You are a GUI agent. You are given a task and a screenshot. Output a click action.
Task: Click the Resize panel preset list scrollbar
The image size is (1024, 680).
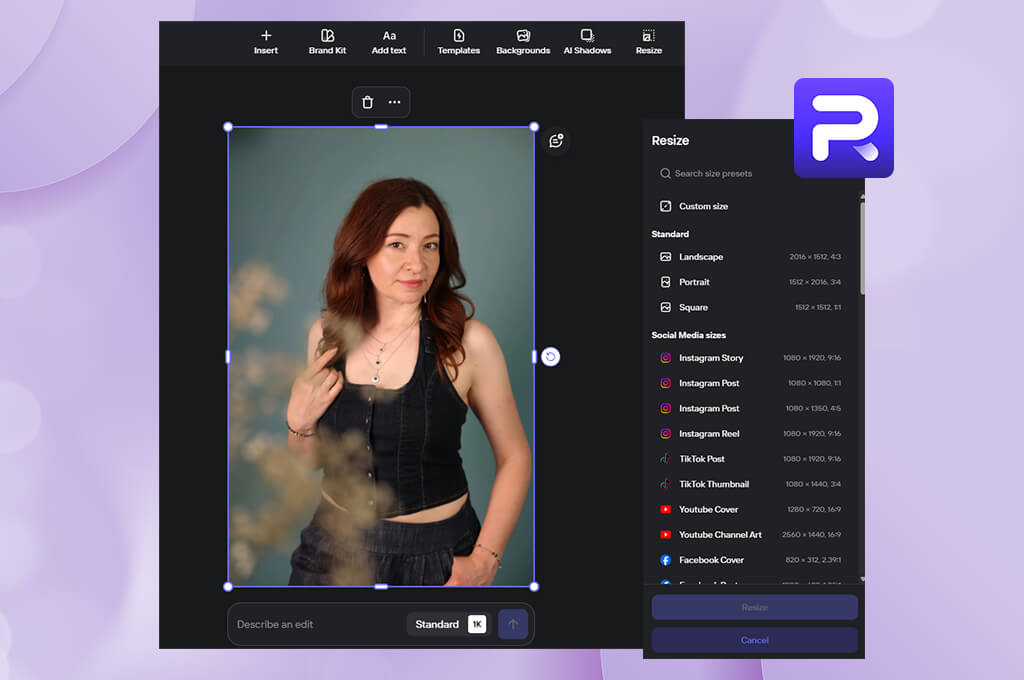(863, 248)
